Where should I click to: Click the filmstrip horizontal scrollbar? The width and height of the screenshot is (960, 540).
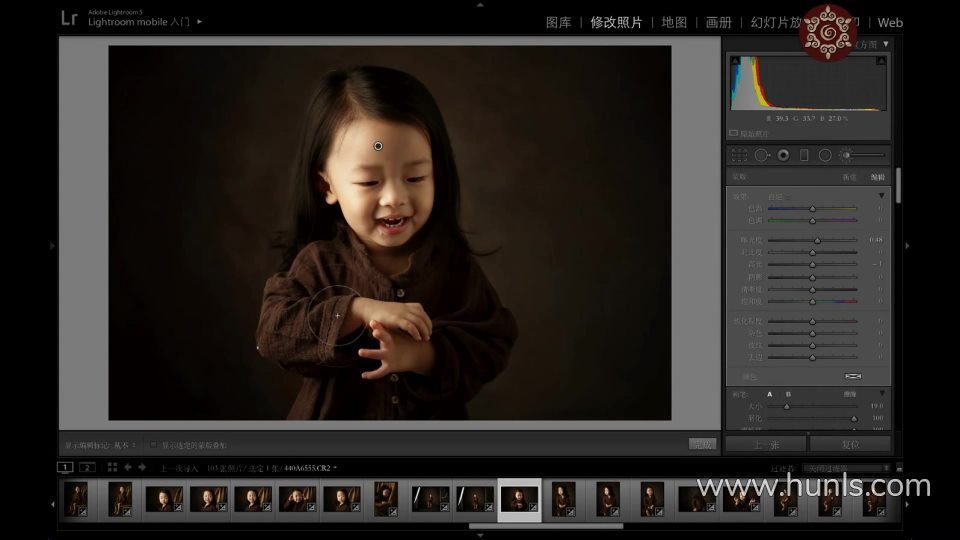click(x=546, y=526)
